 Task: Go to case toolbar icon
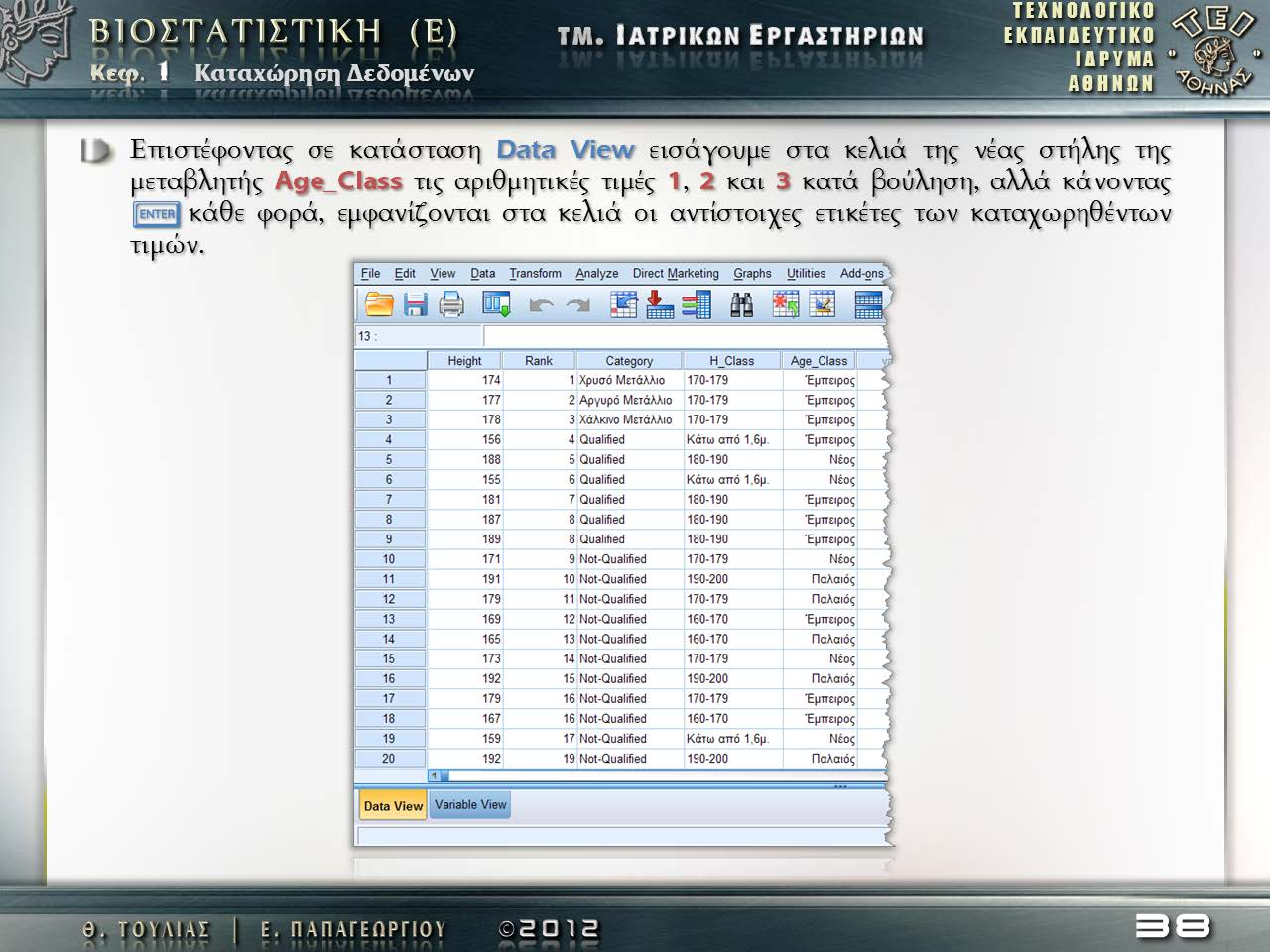623,304
